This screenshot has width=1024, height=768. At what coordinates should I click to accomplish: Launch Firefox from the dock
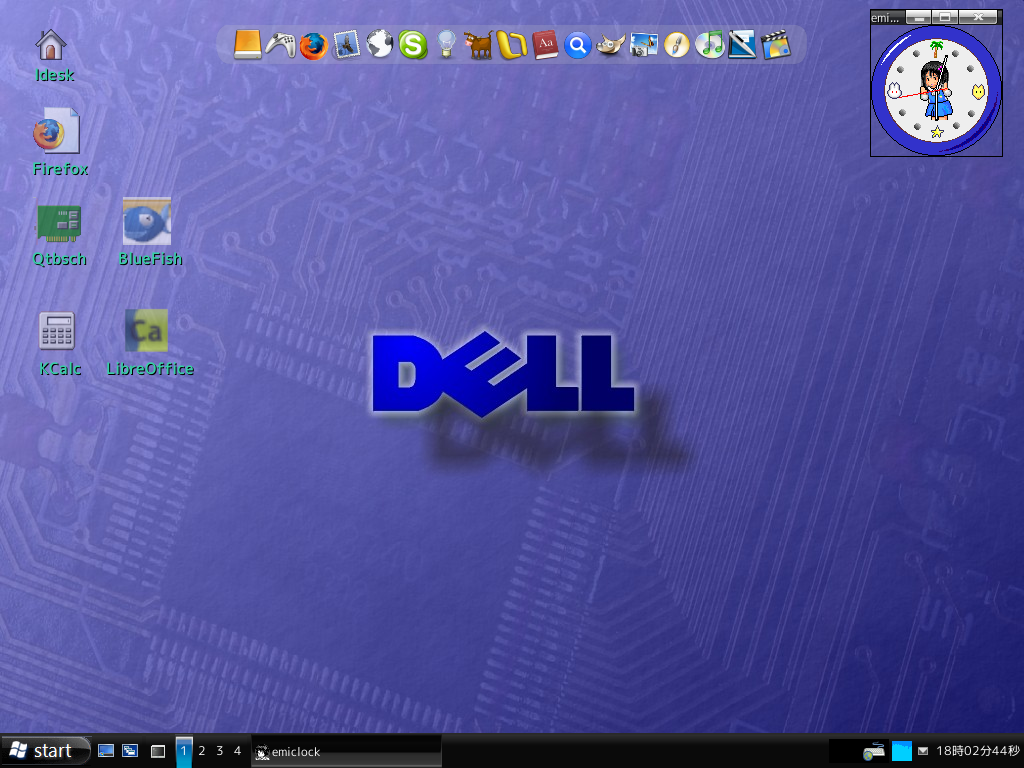[312, 45]
